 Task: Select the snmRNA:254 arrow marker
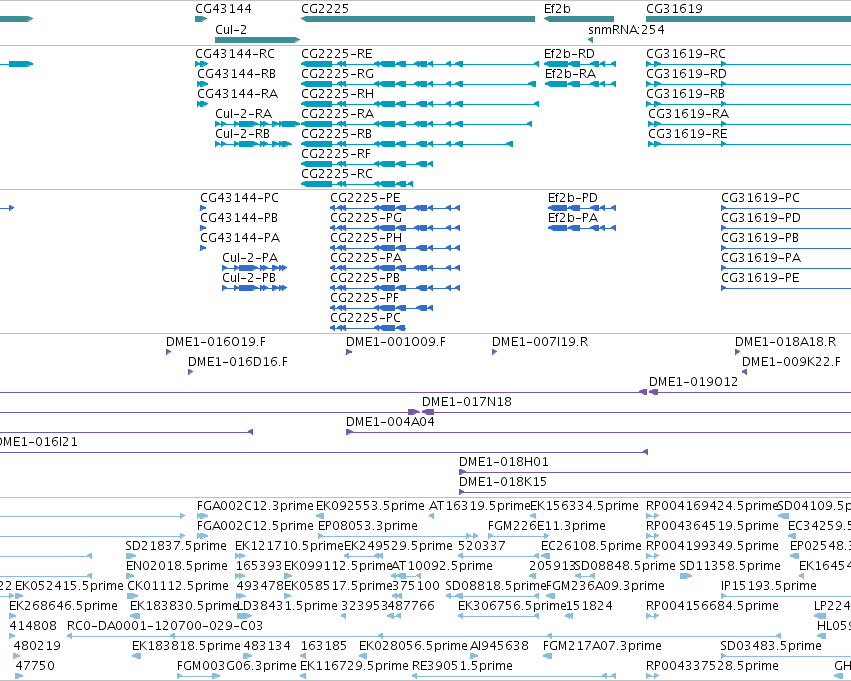click(590, 40)
